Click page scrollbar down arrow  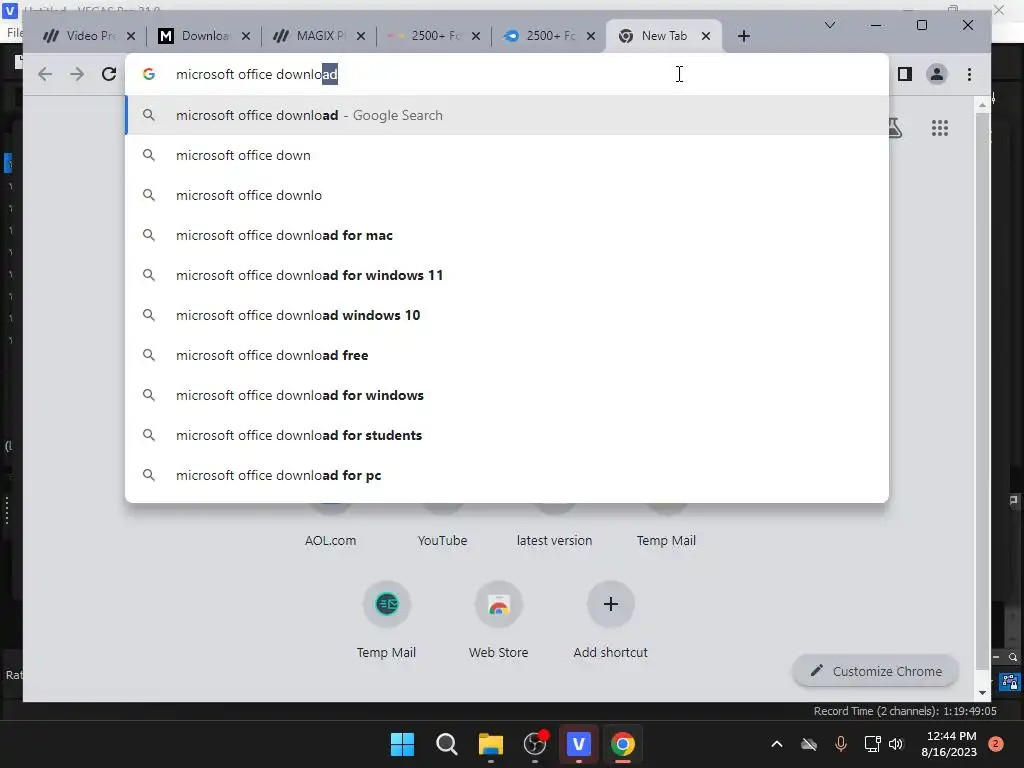pyautogui.click(x=982, y=693)
